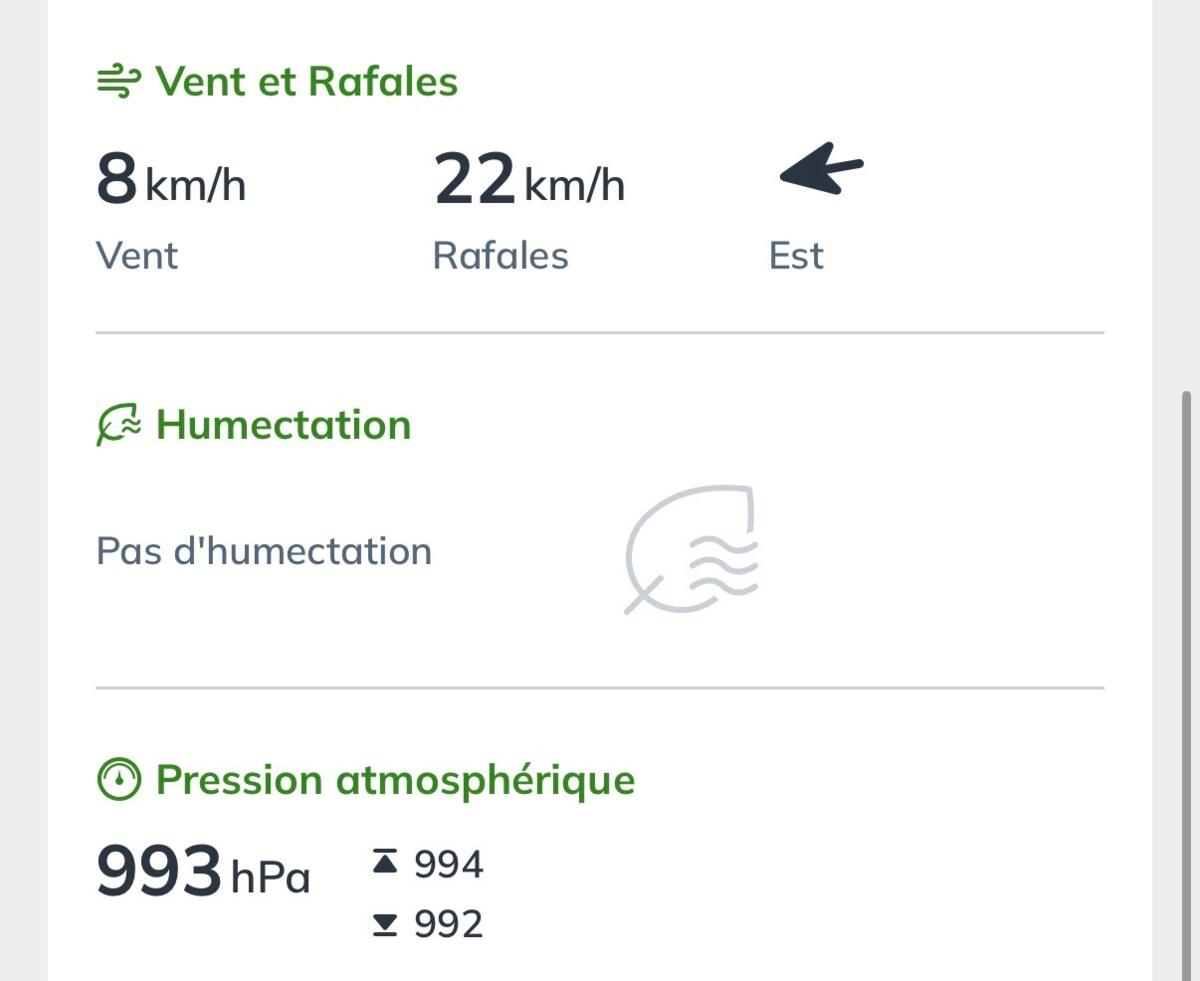Screen dimensions: 1200x981
Task: Select the Pas d'humectation status text
Action: coord(264,551)
